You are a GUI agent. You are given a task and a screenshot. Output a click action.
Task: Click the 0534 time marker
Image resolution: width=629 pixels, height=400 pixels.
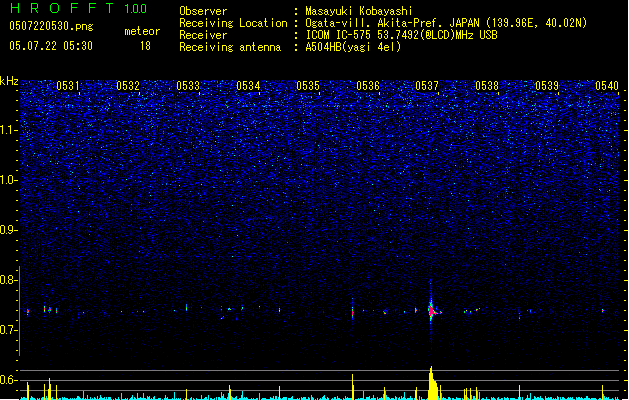(x=248, y=86)
